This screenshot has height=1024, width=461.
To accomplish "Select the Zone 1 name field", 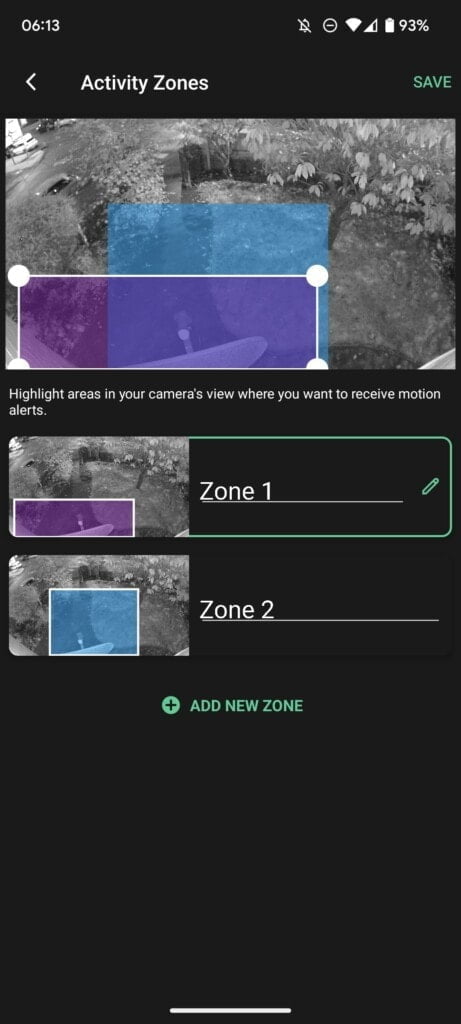I will pyautogui.click(x=301, y=491).
